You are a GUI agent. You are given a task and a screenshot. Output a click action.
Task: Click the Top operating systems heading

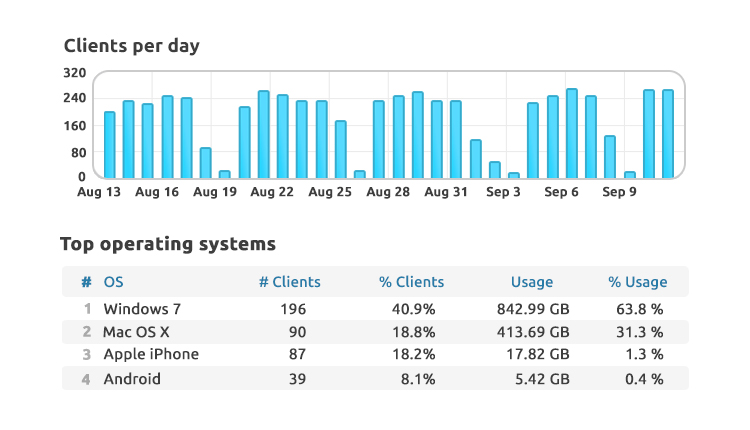click(167, 243)
